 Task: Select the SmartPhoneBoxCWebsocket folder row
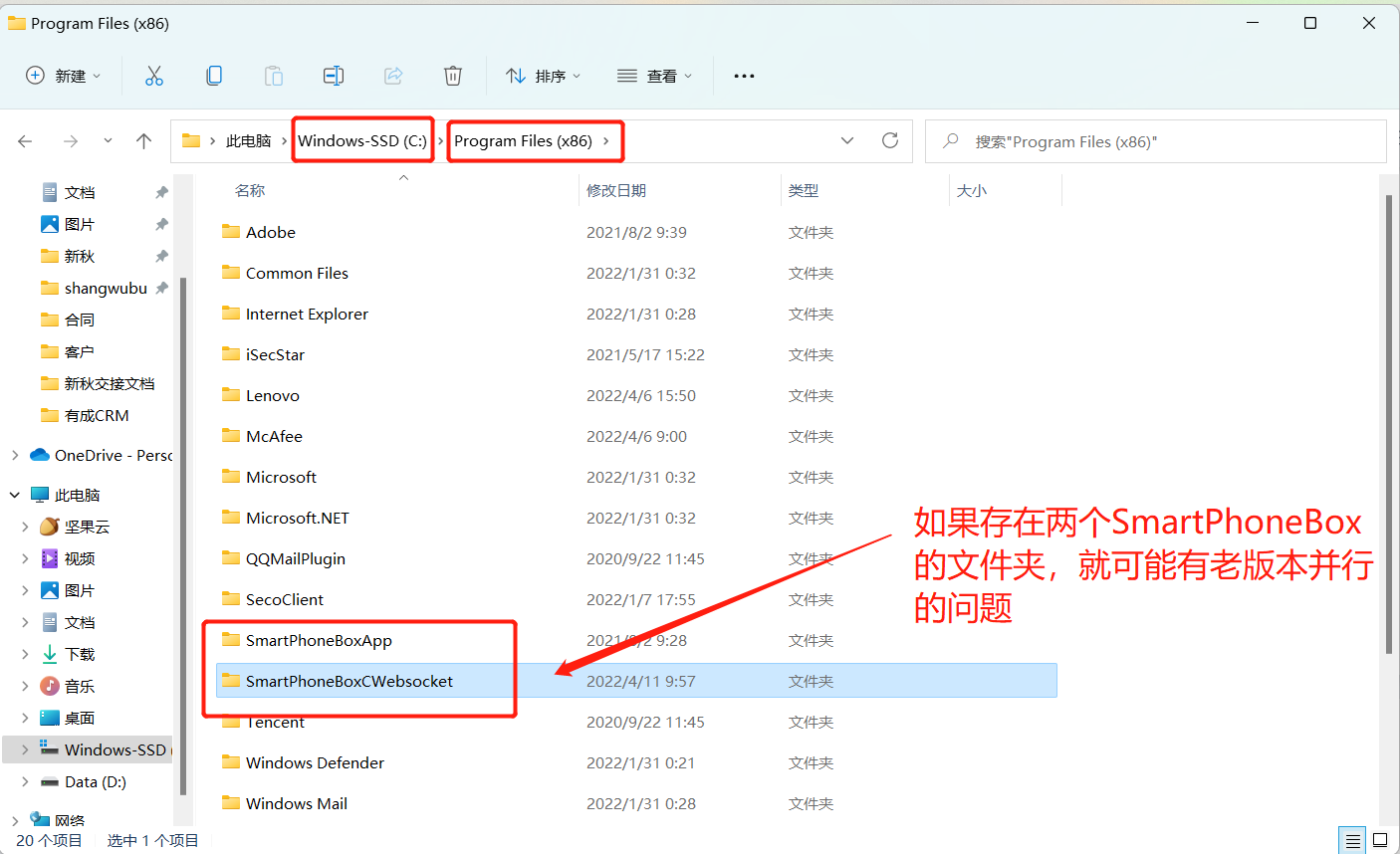tap(636, 681)
